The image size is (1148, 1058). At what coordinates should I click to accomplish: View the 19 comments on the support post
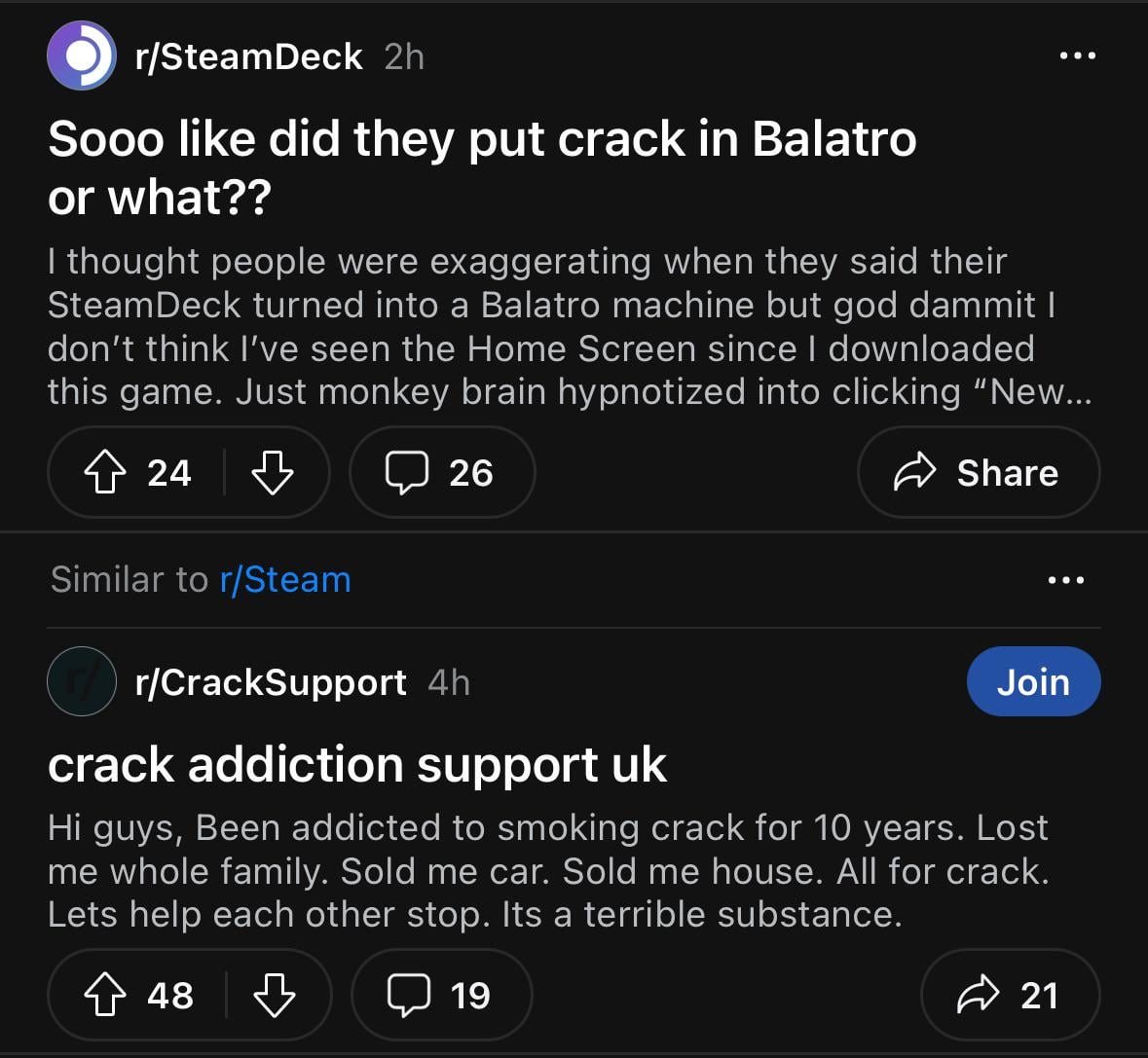[x=441, y=996]
